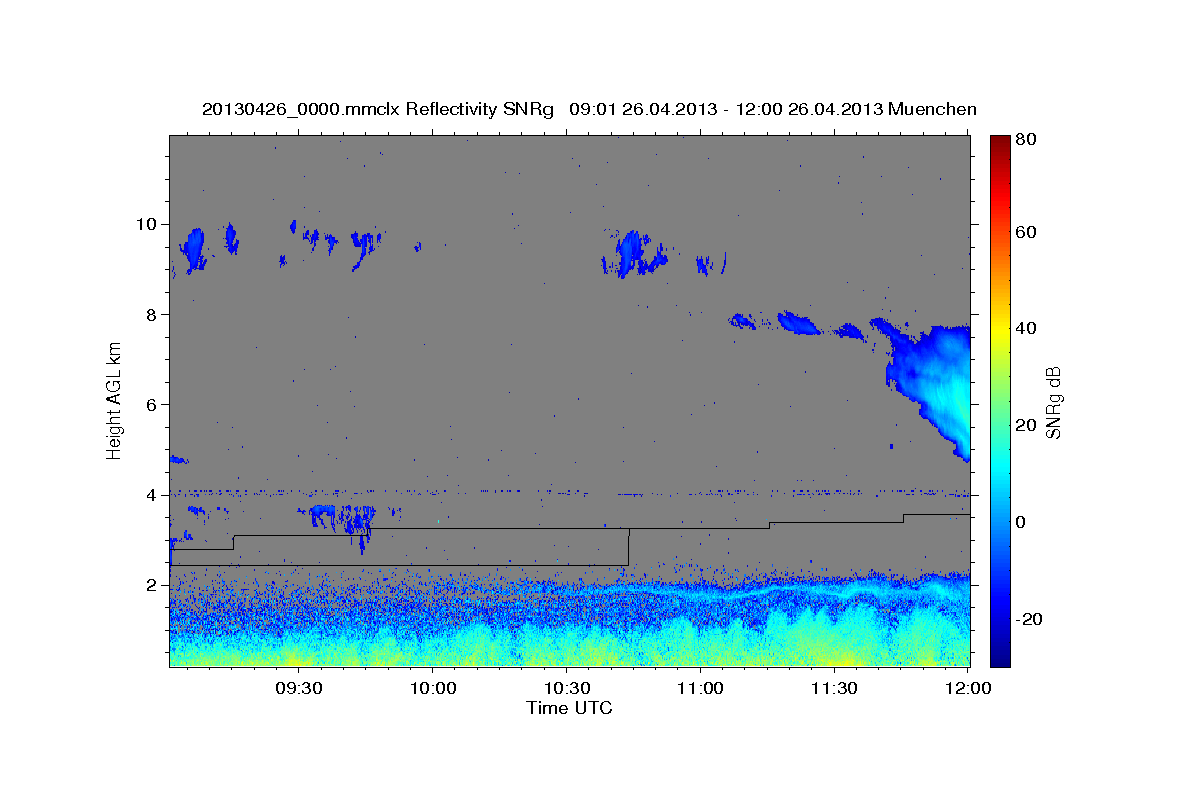Click the height tick label 4
1200x800 pixels.
153,494
